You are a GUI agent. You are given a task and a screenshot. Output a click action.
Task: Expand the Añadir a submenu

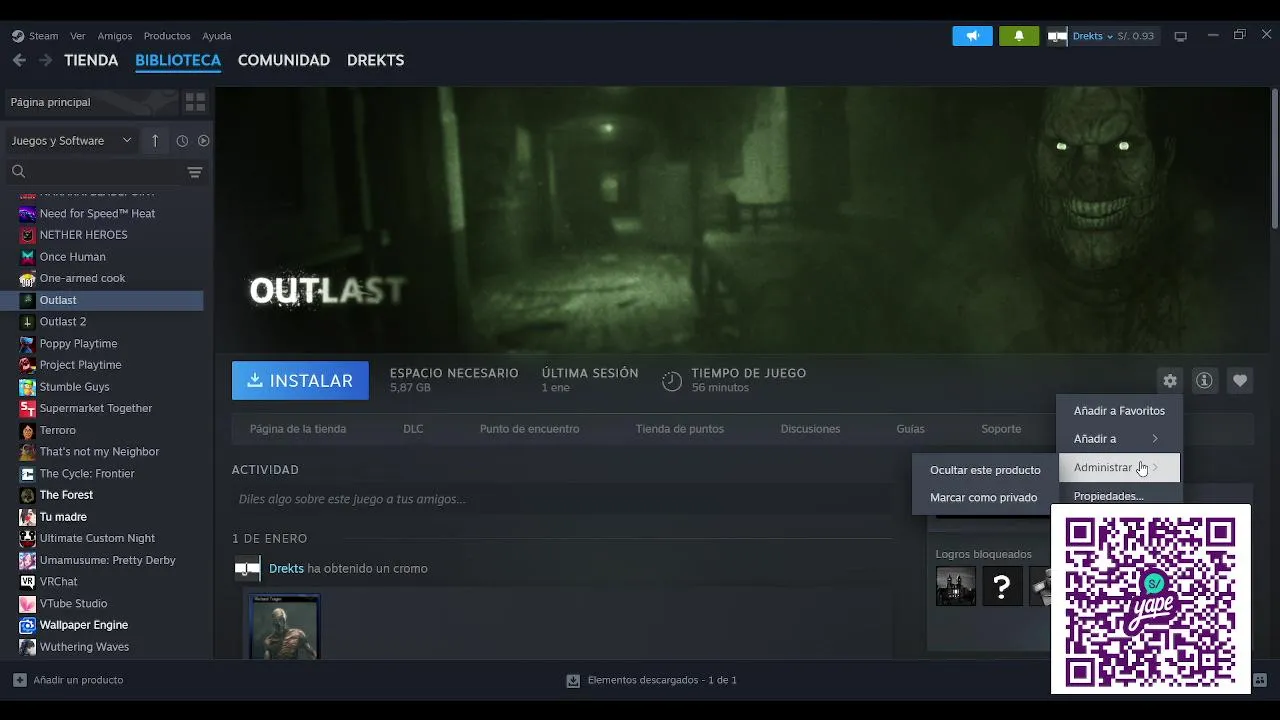click(x=1119, y=439)
